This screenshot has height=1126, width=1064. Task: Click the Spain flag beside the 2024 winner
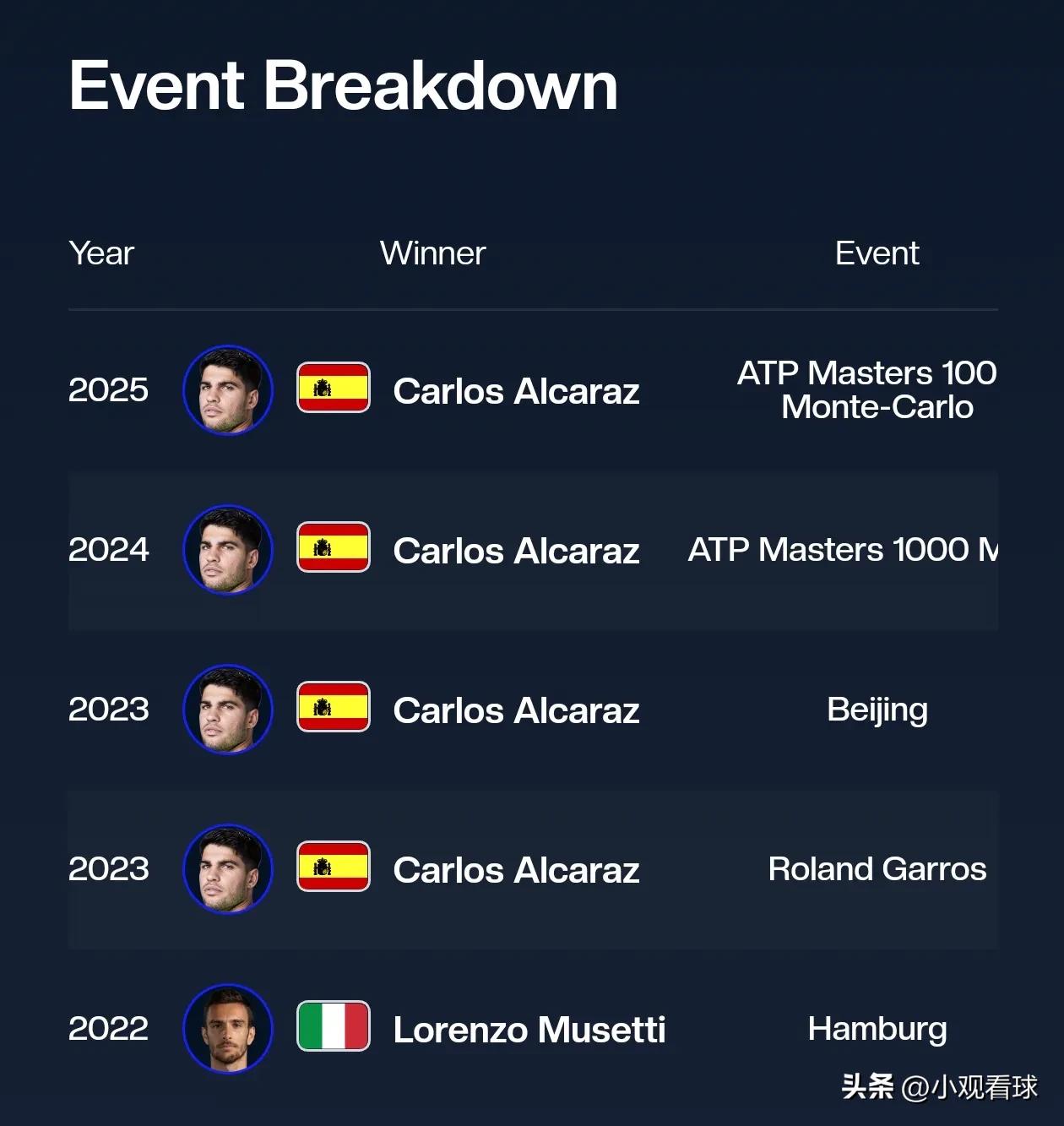tap(334, 547)
